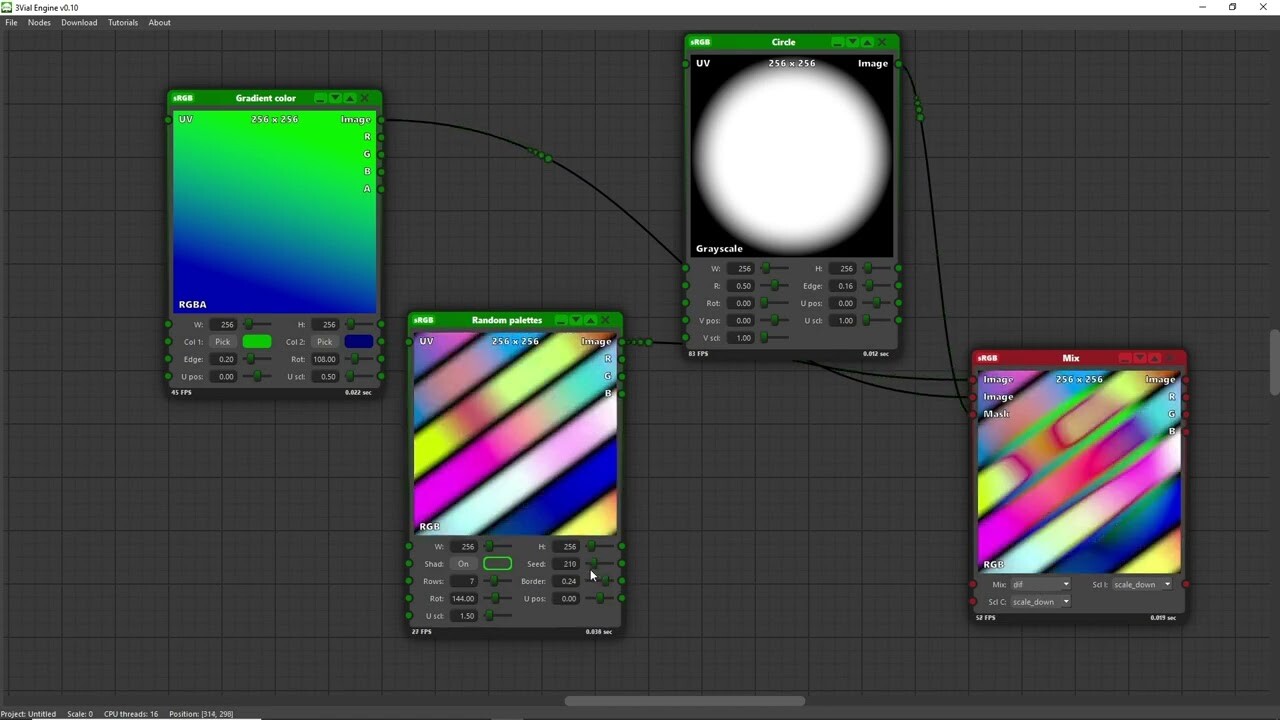Open the Scl I scale_down dropdown

[x=1140, y=584]
